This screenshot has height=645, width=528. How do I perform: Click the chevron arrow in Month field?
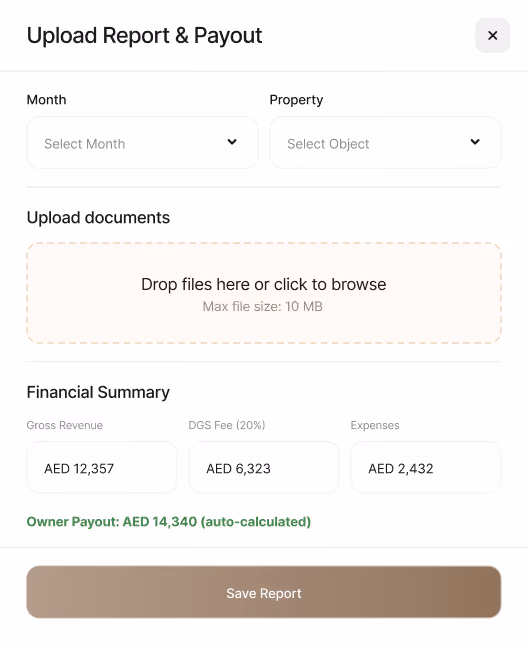[x=232, y=142]
